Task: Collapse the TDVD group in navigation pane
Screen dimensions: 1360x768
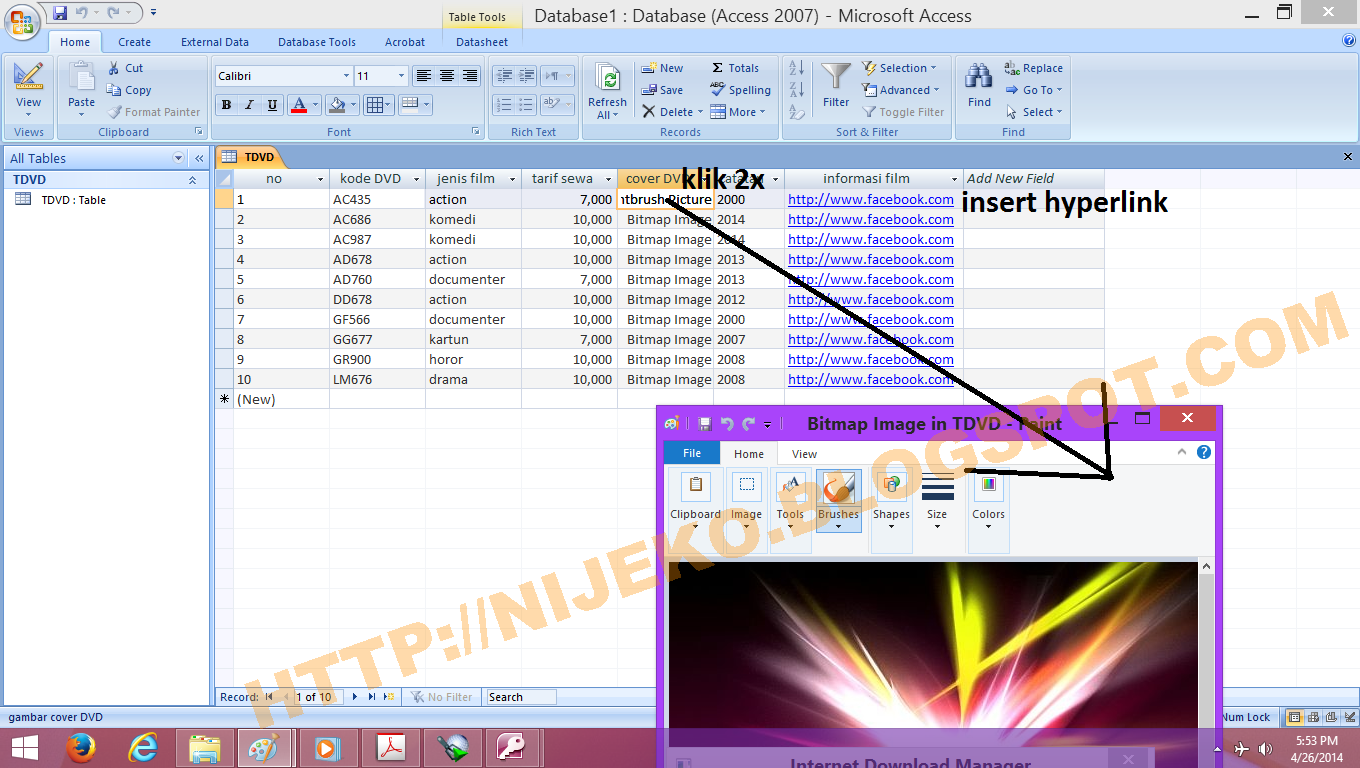Action: point(192,180)
